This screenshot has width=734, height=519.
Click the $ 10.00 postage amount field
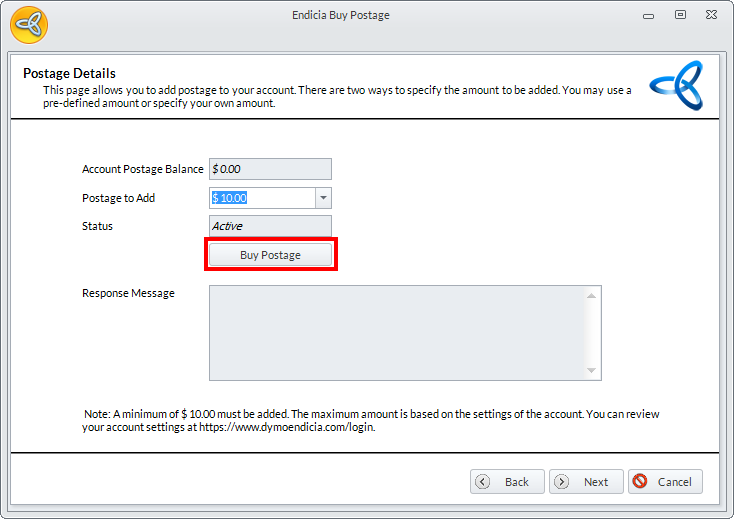pyautogui.click(x=262, y=198)
